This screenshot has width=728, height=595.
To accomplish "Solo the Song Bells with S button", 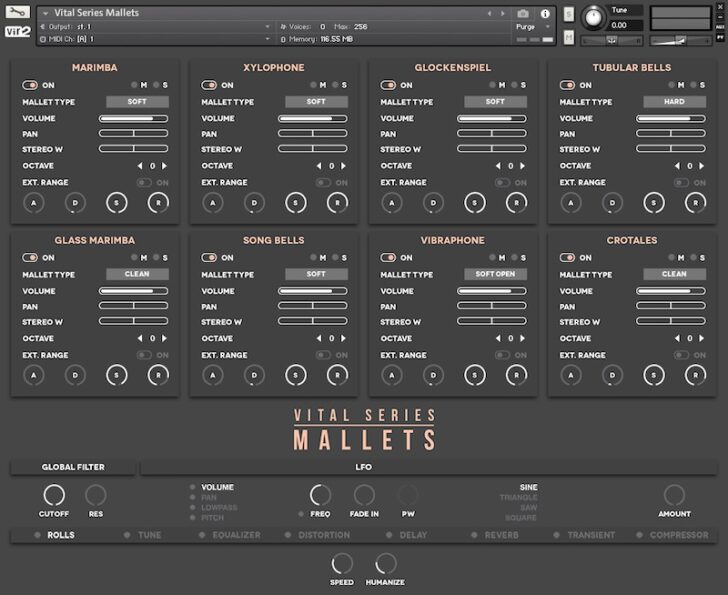I will (340, 258).
